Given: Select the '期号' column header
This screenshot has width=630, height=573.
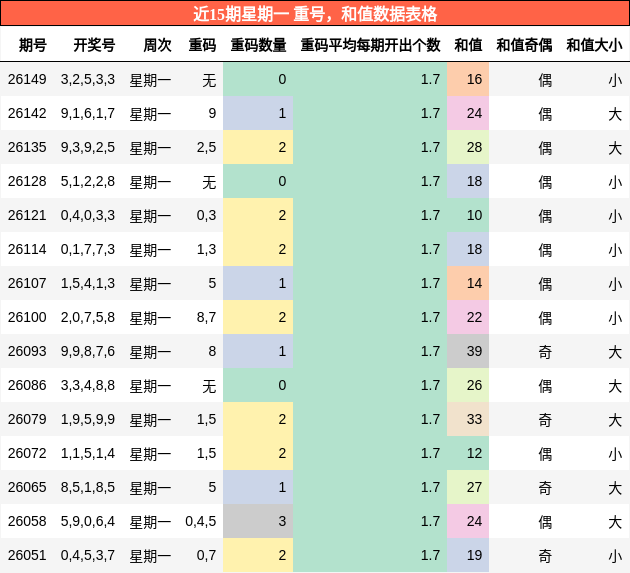Looking at the screenshot, I should tap(33, 45).
